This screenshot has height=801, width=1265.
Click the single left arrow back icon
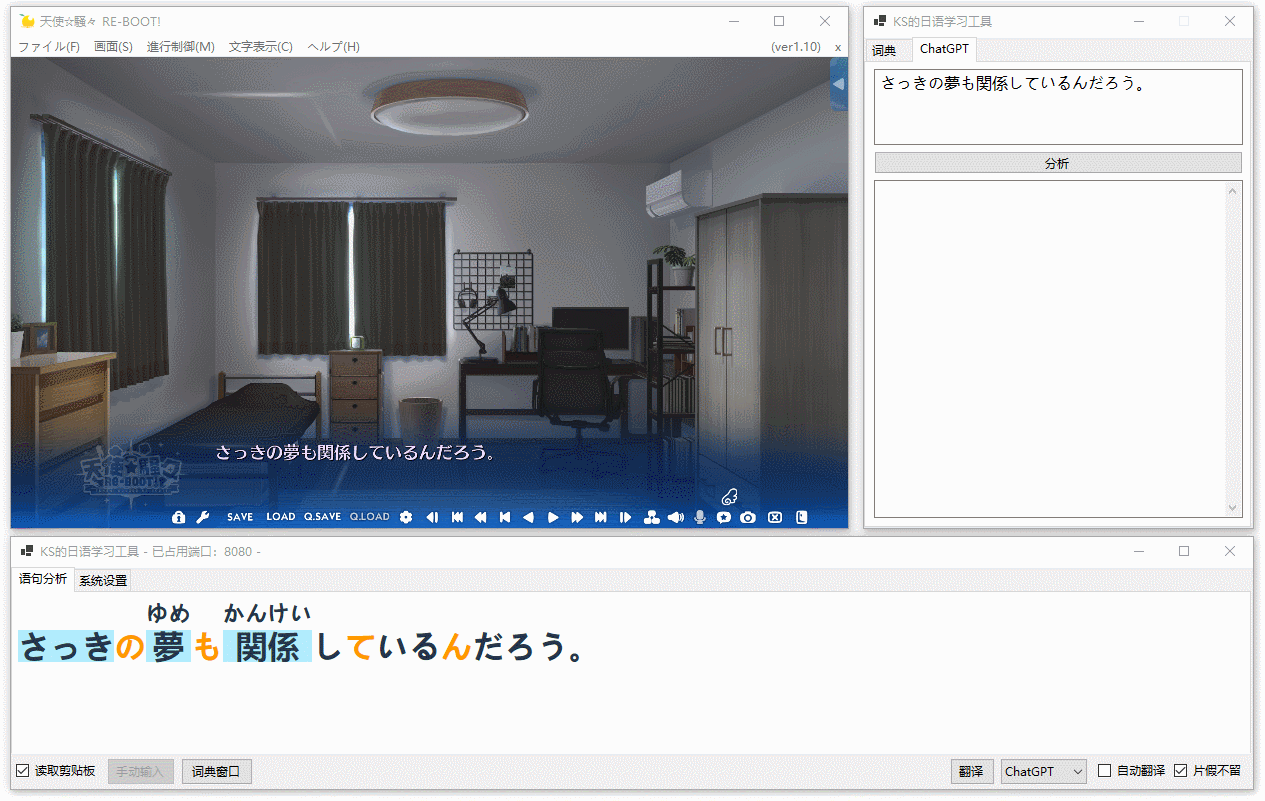[529, 517]
